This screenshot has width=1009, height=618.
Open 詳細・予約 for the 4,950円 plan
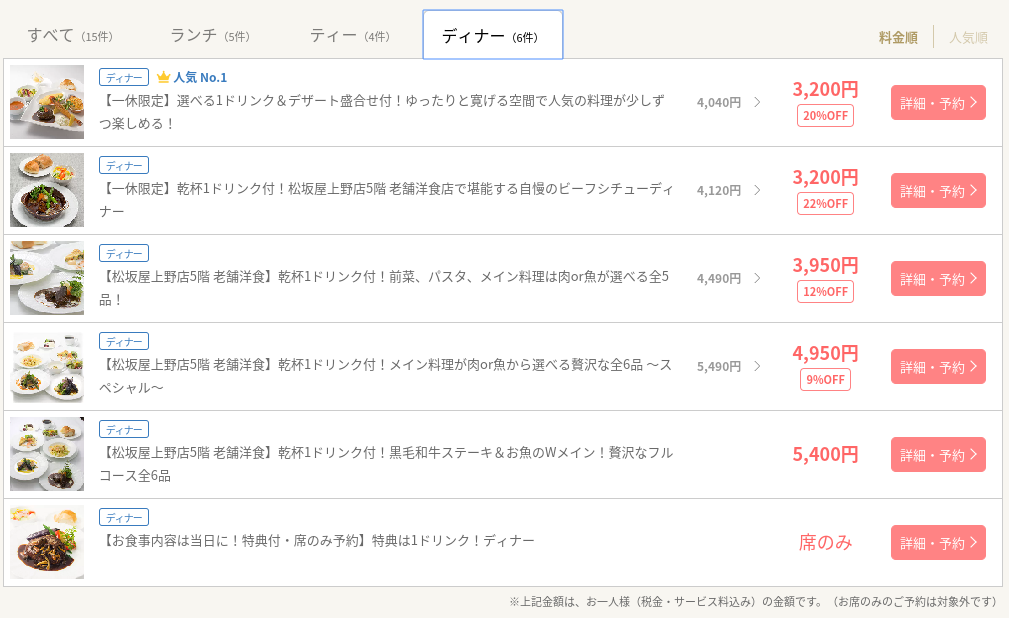pos(938,367)
